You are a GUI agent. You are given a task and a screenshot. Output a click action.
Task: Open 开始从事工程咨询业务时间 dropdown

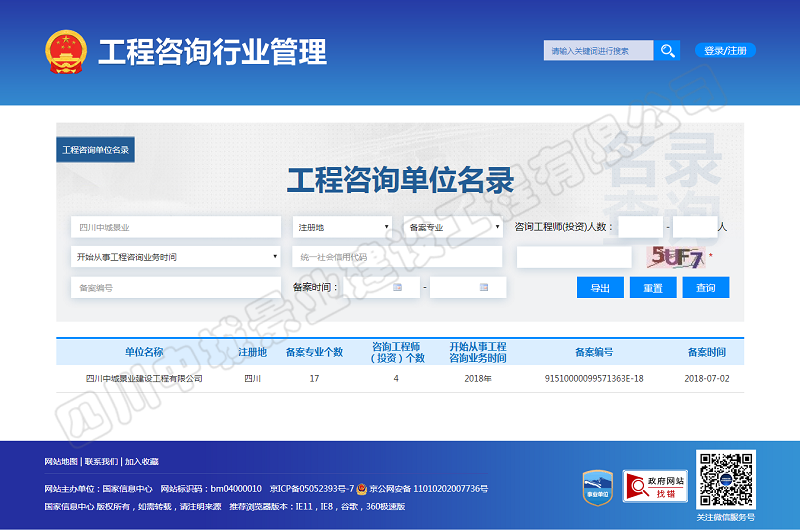pos(175,257)
